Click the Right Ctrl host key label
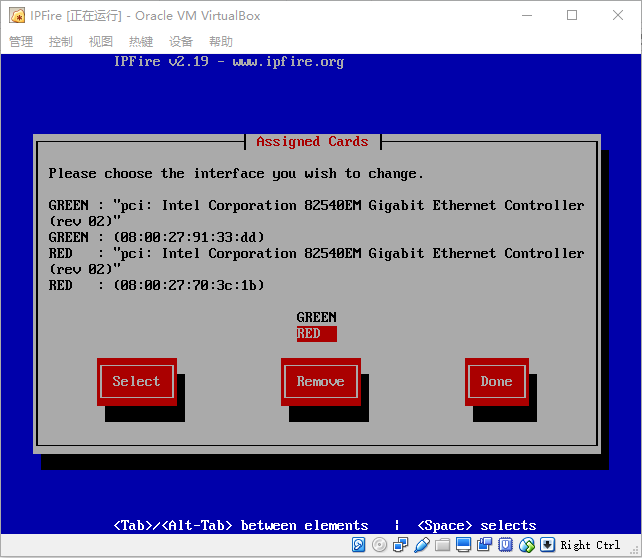This screenshot has height=558, width=642. pyautogui.click(x=590, y=545)
